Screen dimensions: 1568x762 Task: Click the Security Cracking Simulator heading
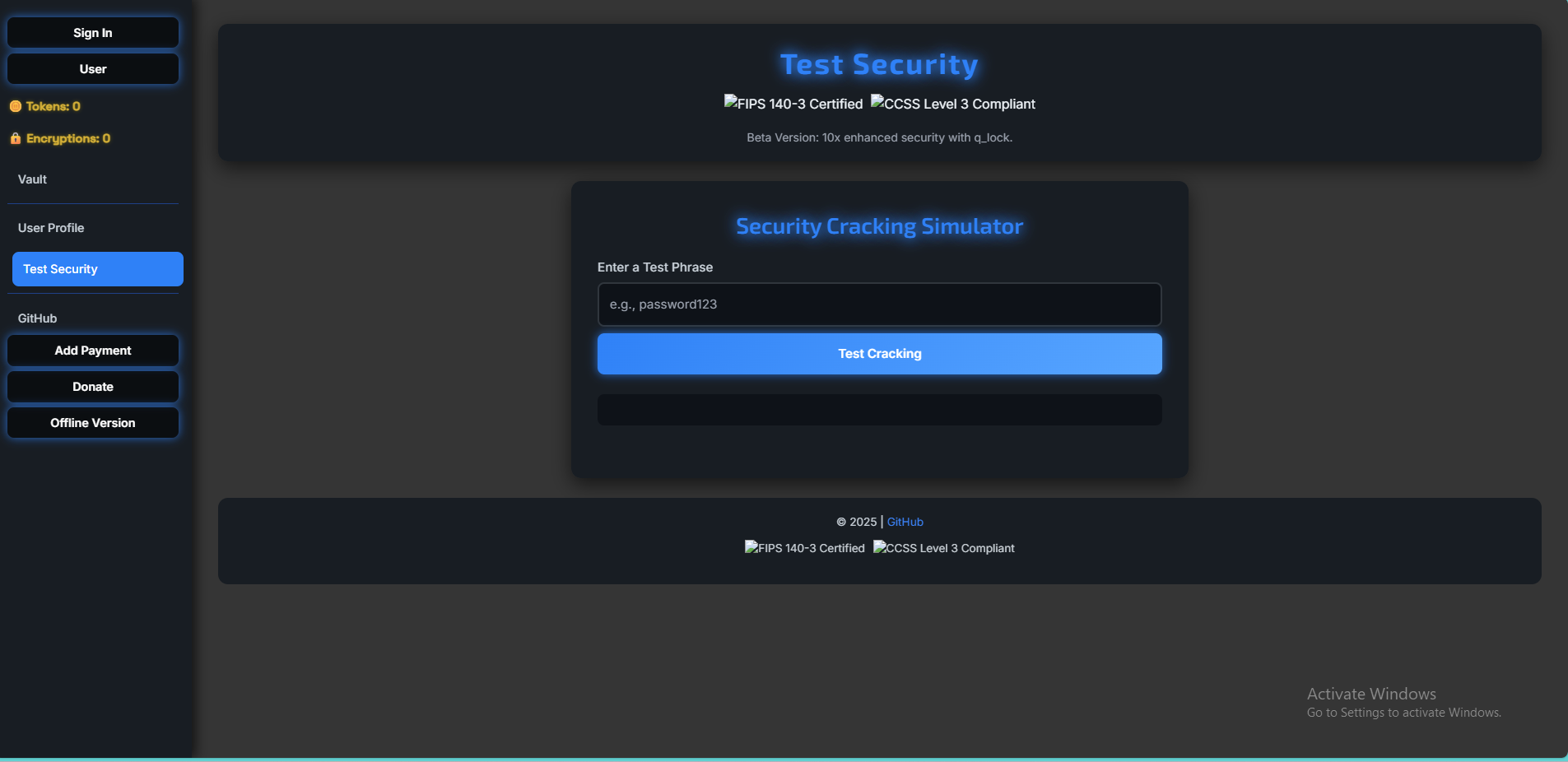pyautogui.click(x=879, y=226)
